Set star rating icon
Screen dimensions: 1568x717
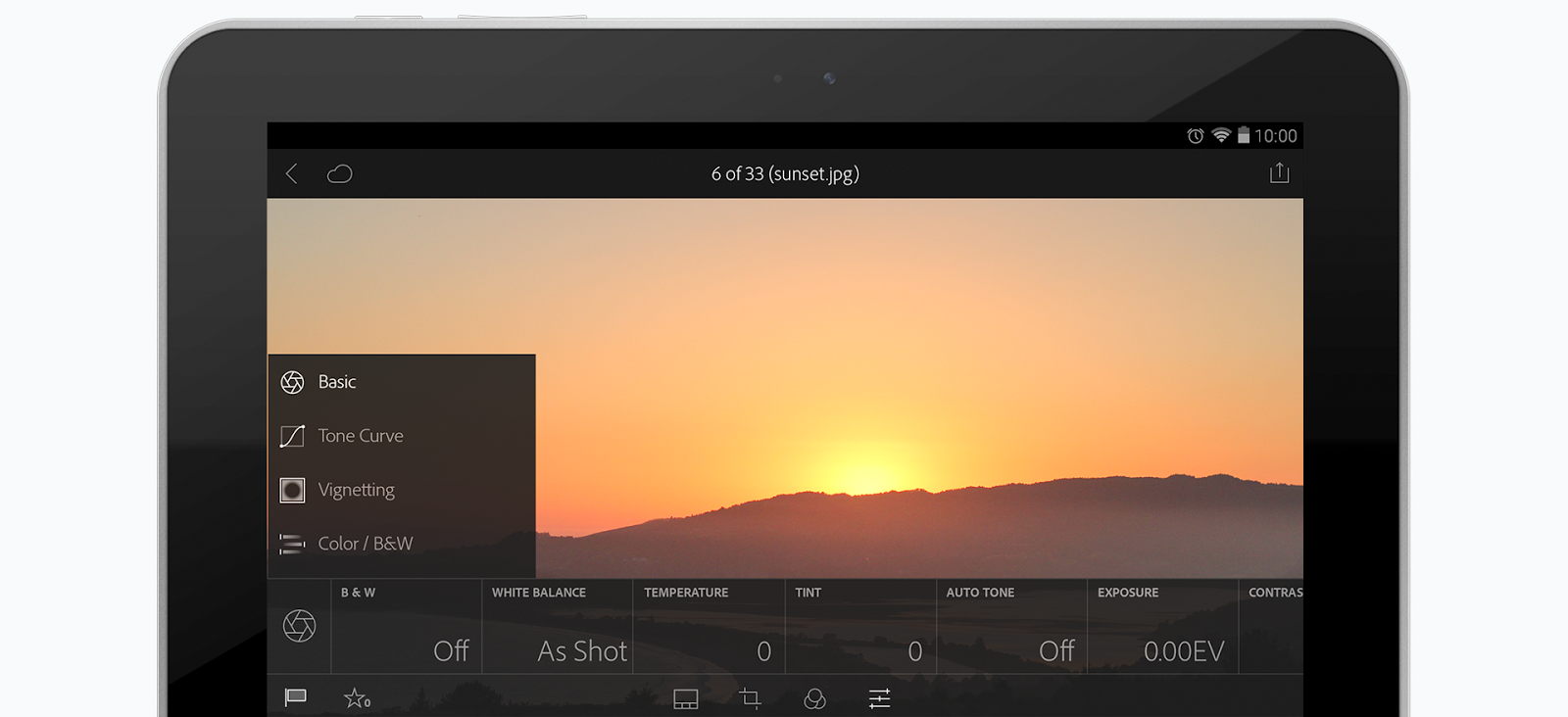point(357,698)
